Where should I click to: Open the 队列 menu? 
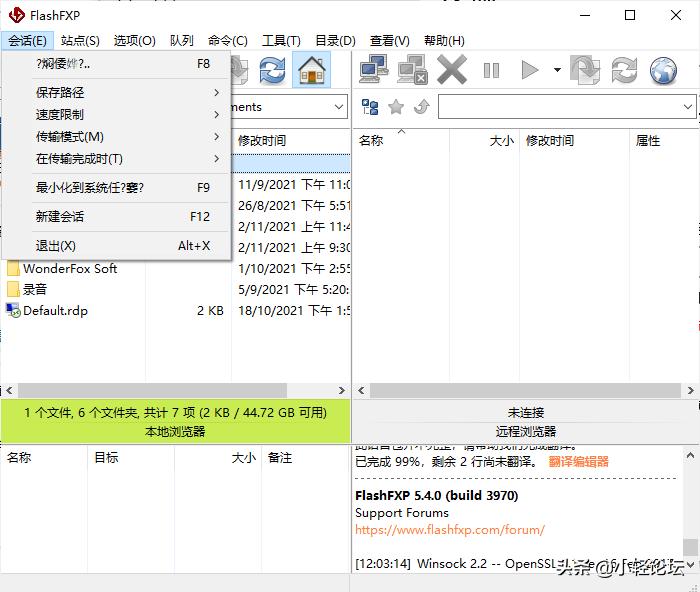pos(182,41)
